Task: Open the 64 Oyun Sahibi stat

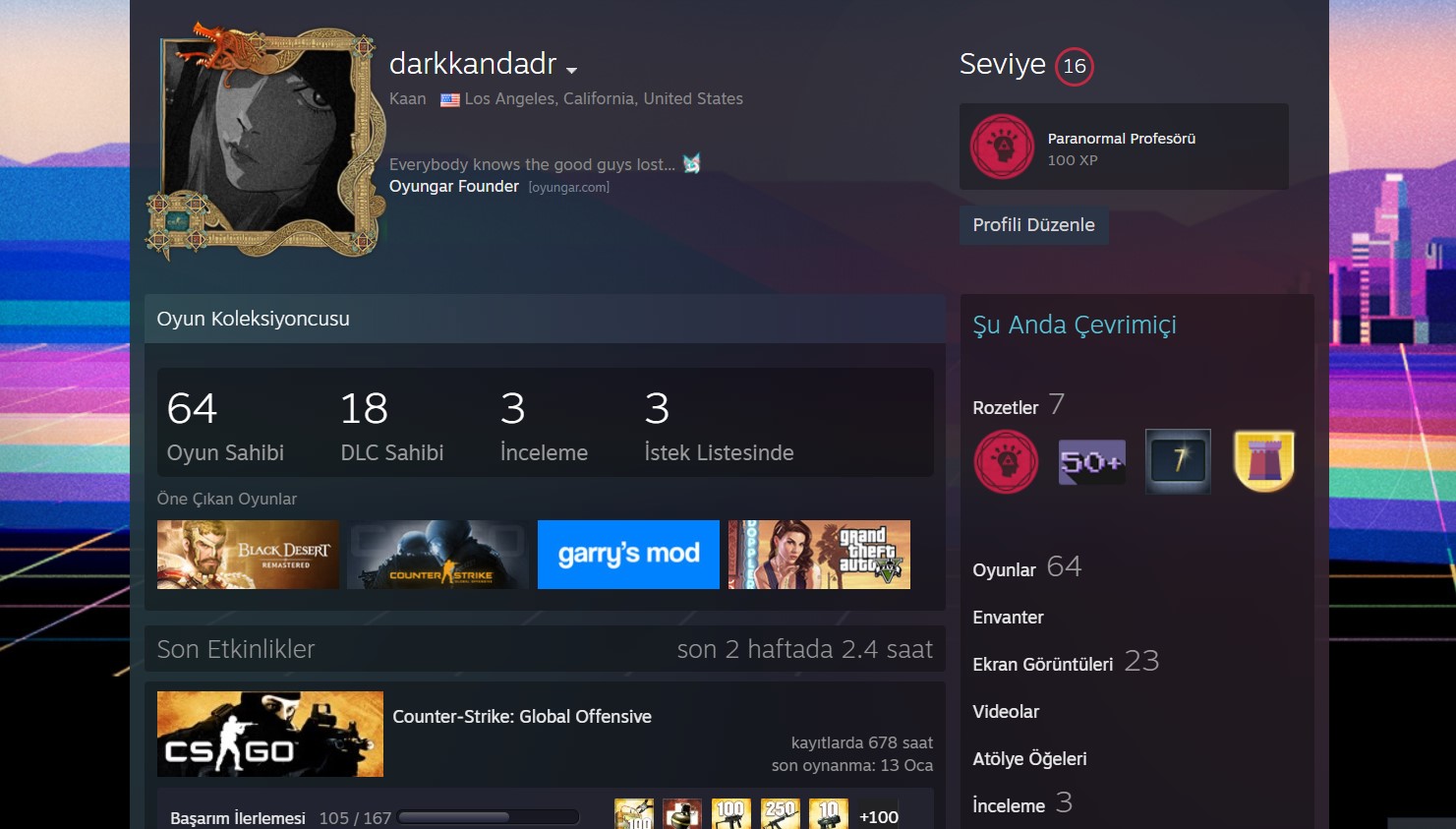Action: [x=225, y=425]
